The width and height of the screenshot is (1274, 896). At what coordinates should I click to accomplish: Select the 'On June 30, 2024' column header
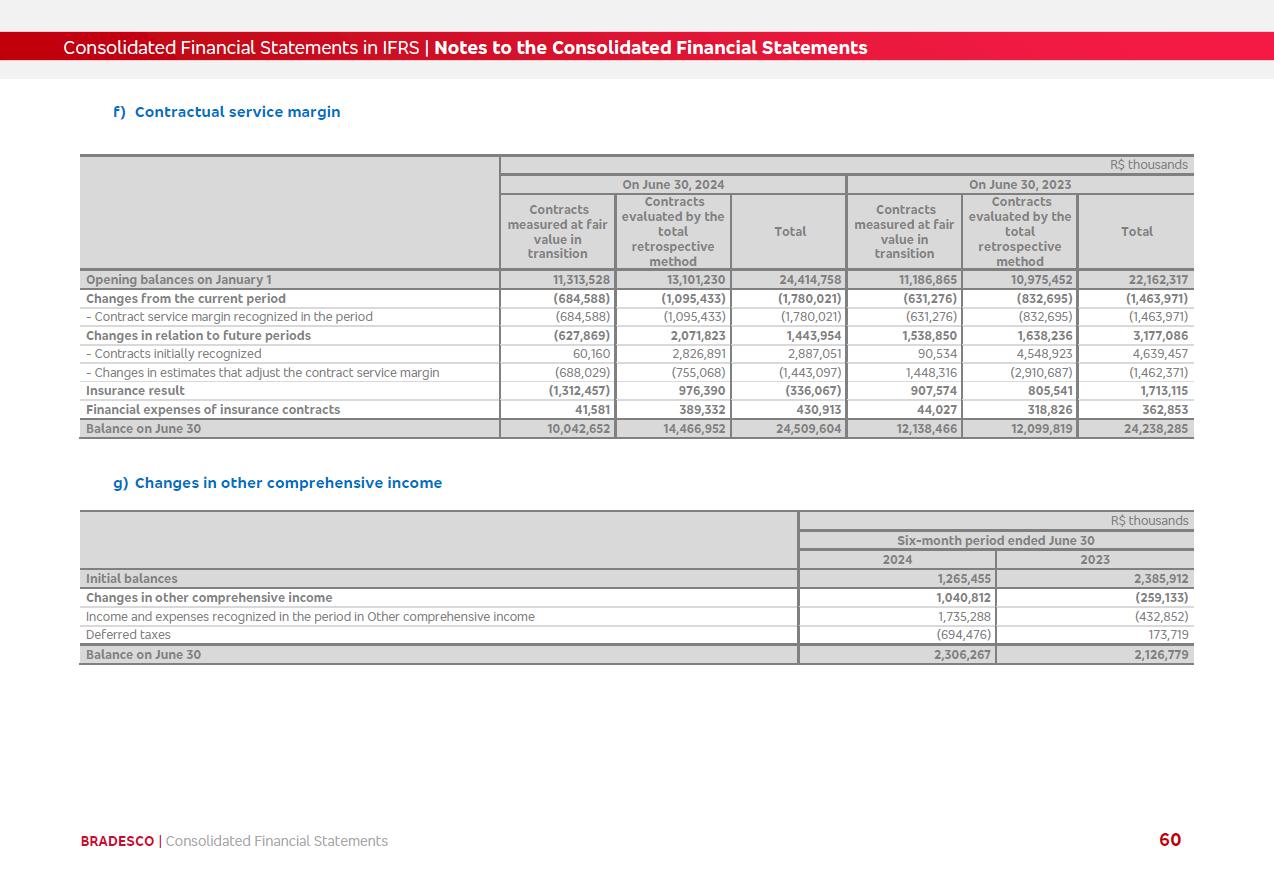pos(673,185)
